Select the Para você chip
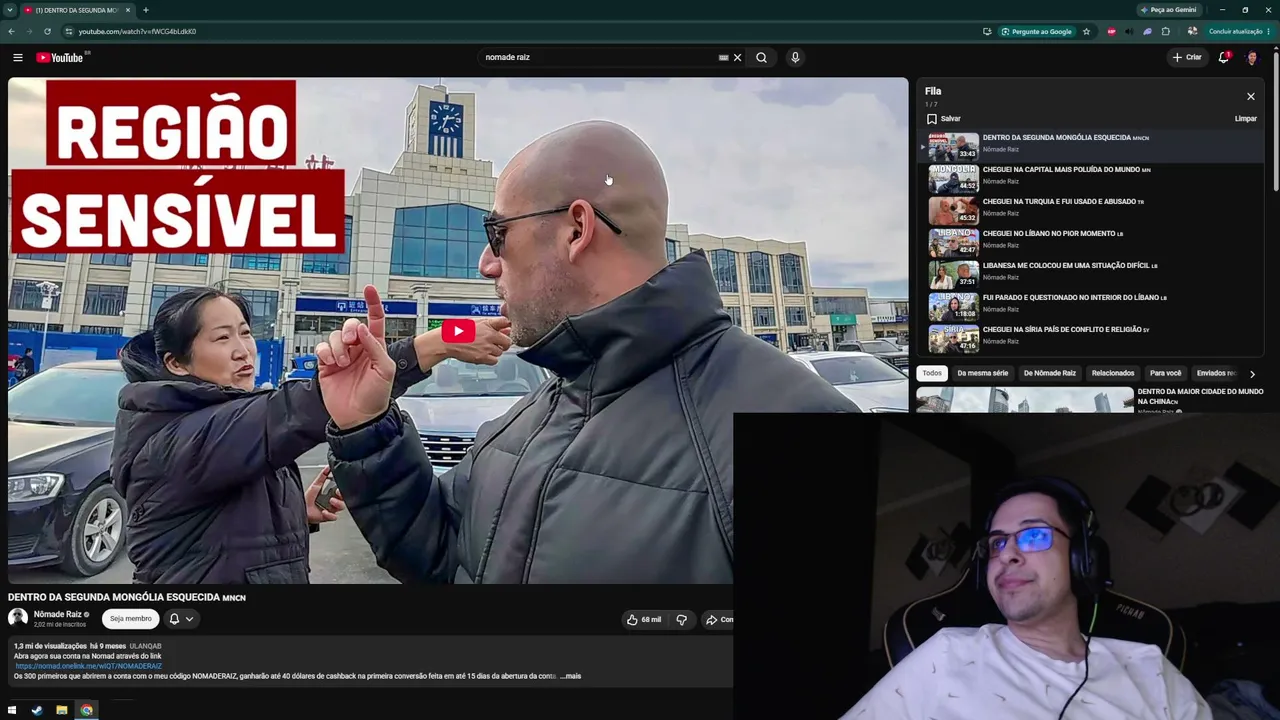 (1165, 374)
